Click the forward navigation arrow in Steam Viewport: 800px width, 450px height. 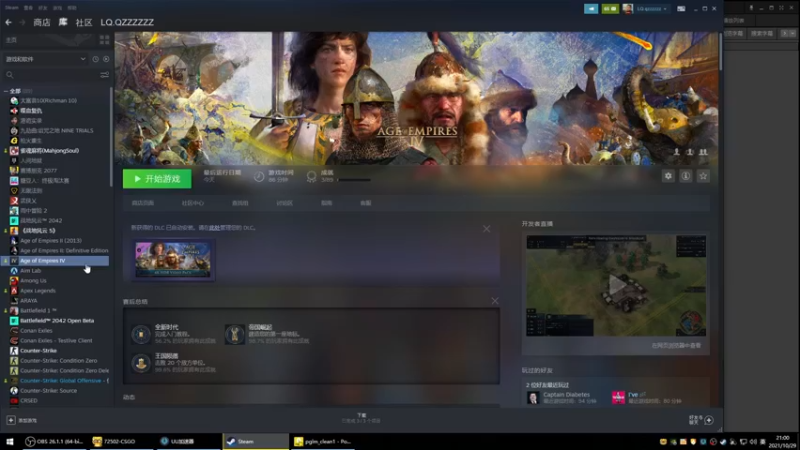(x=22, y=22)
